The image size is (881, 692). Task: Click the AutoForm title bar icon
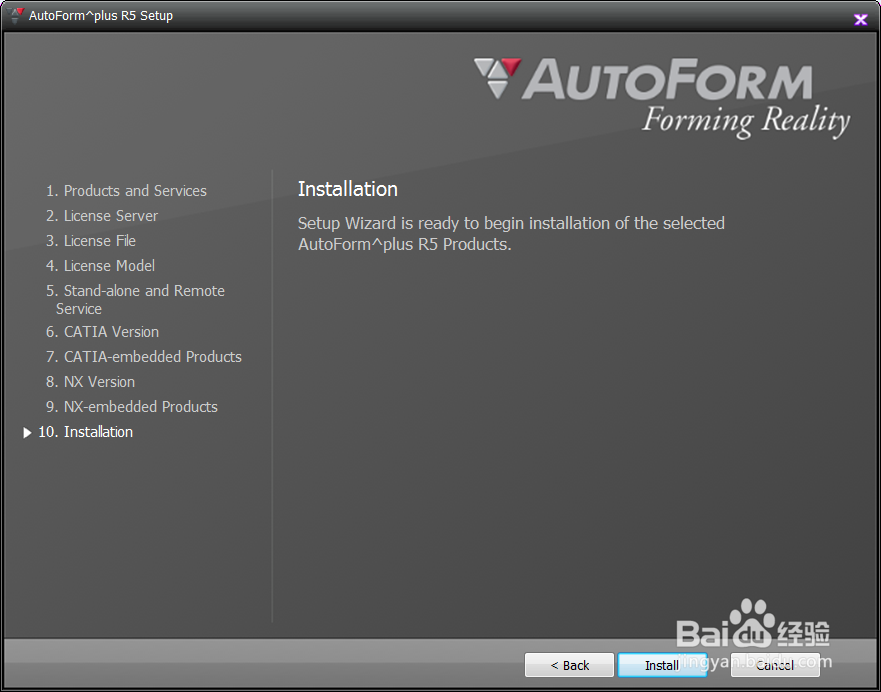pyautogui.click(x=16, y=16)
